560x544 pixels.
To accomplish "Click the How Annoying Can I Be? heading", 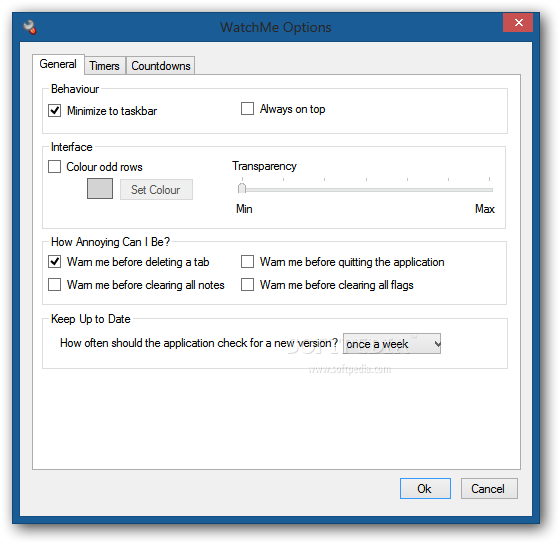I will pyautogui.click(x=110, y=242).
